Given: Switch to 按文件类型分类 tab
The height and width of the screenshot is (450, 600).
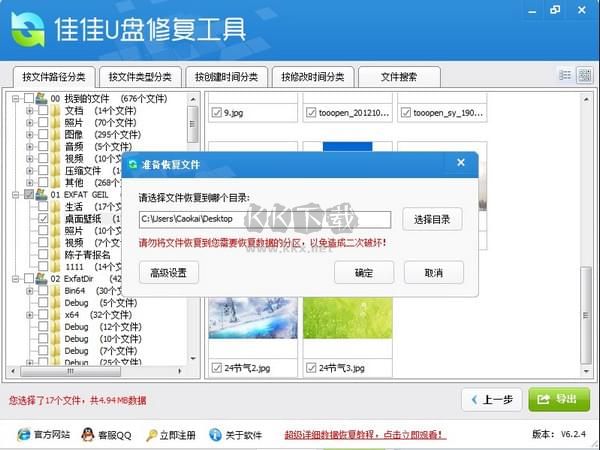Looking at the screenshot, I should 140,77.
